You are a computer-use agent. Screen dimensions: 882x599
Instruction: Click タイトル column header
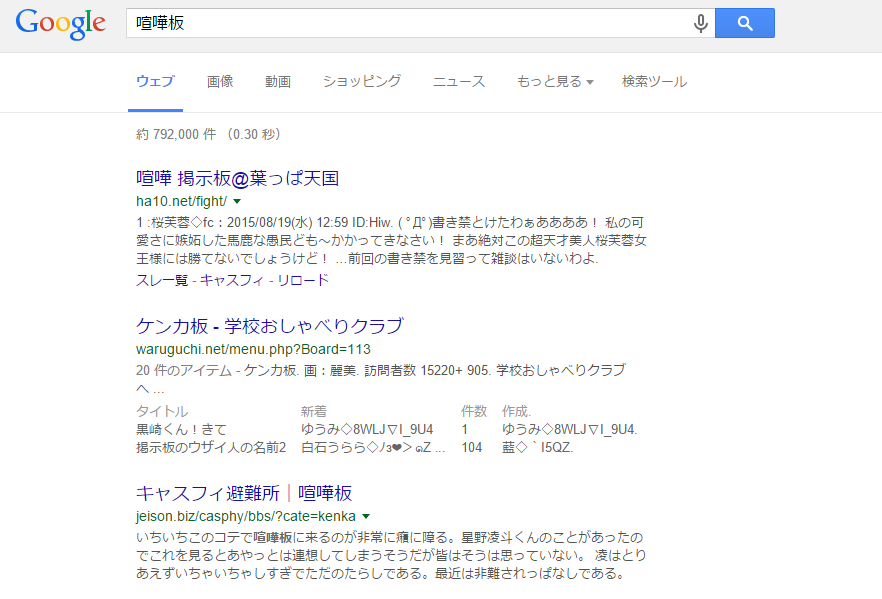(x=162, y=412)
